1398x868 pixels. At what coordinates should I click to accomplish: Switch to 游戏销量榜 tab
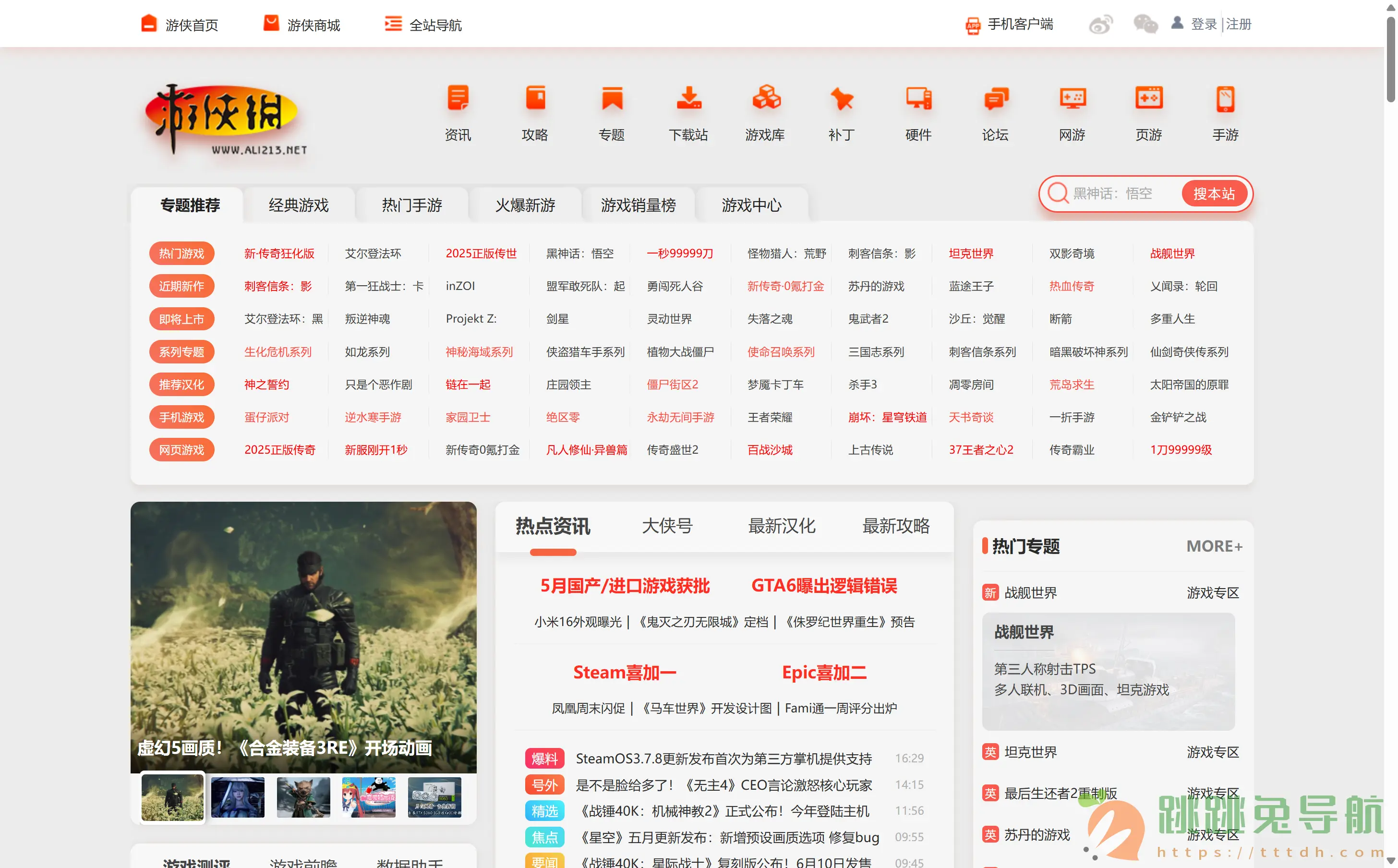click(638, 205)
